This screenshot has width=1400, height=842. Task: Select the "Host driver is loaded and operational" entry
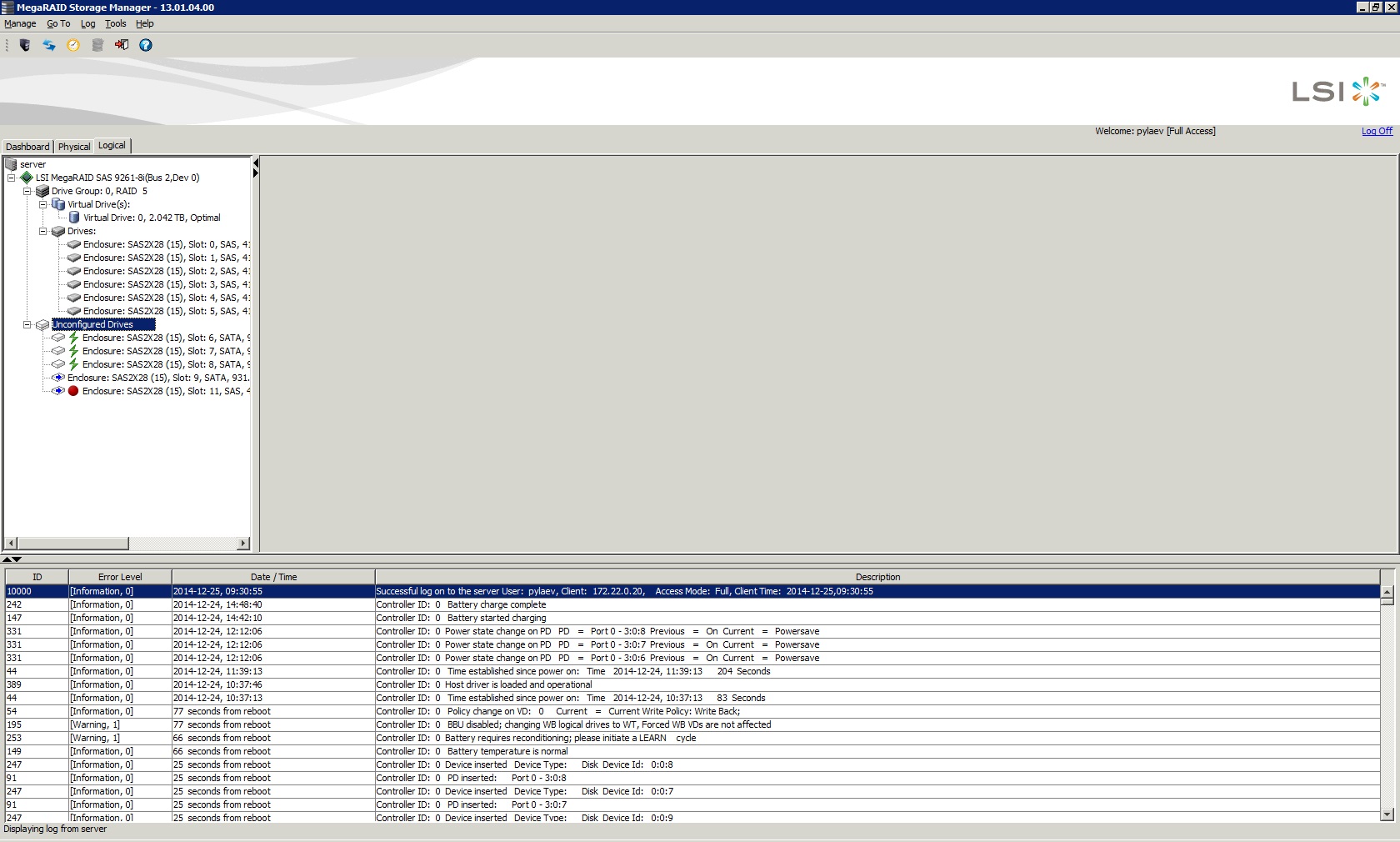click(x=692, y=684)
